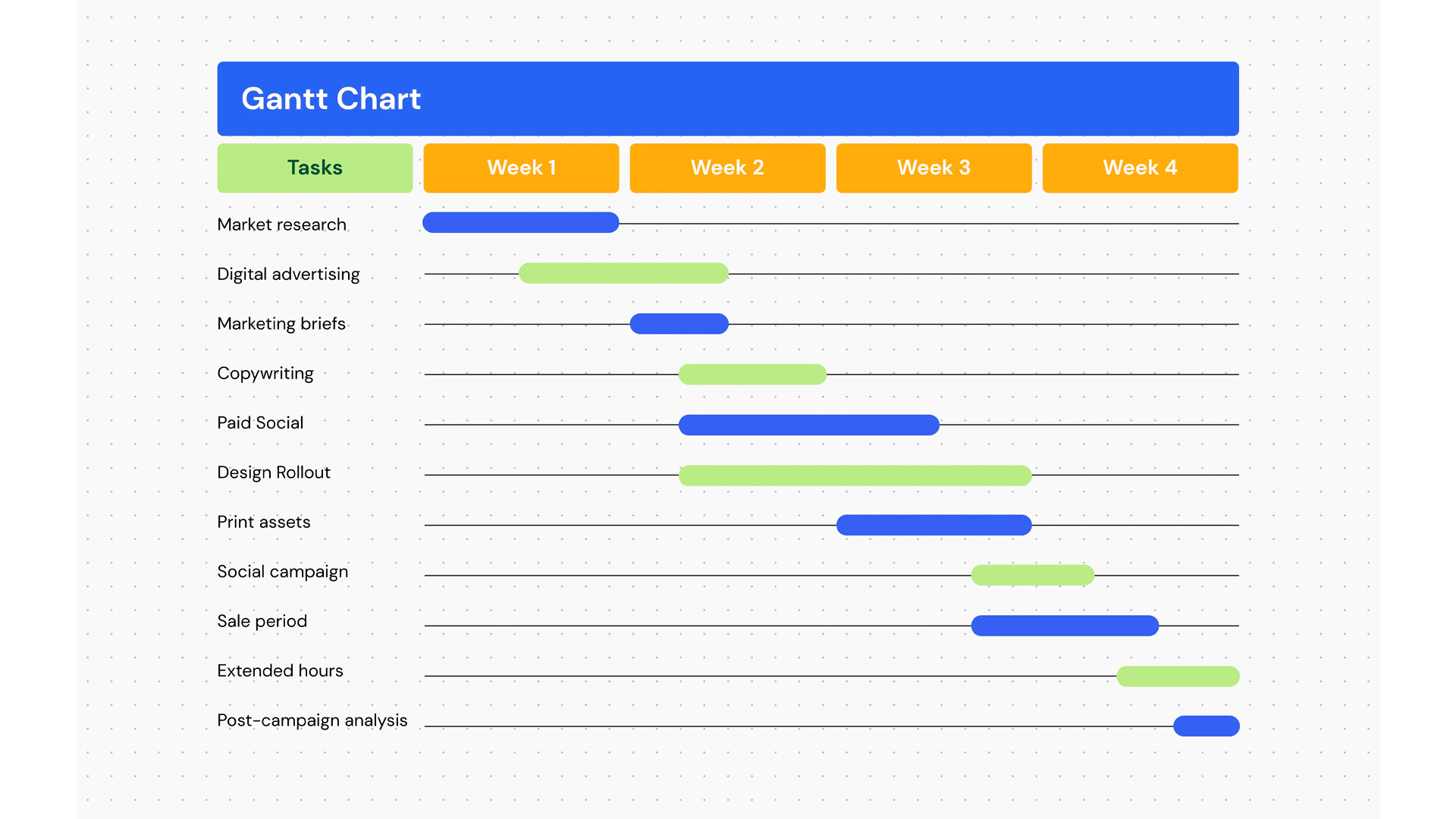Select the Extended hours green bar
Image resolution: width=1456 pixels, height=819 pixels.
pos(1178,676)
